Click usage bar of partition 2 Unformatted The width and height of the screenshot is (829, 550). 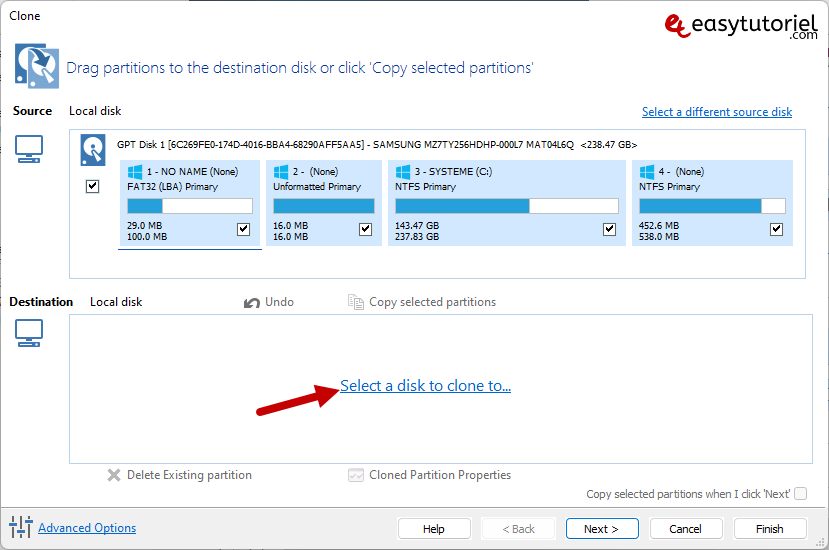(x=324, y=206)
